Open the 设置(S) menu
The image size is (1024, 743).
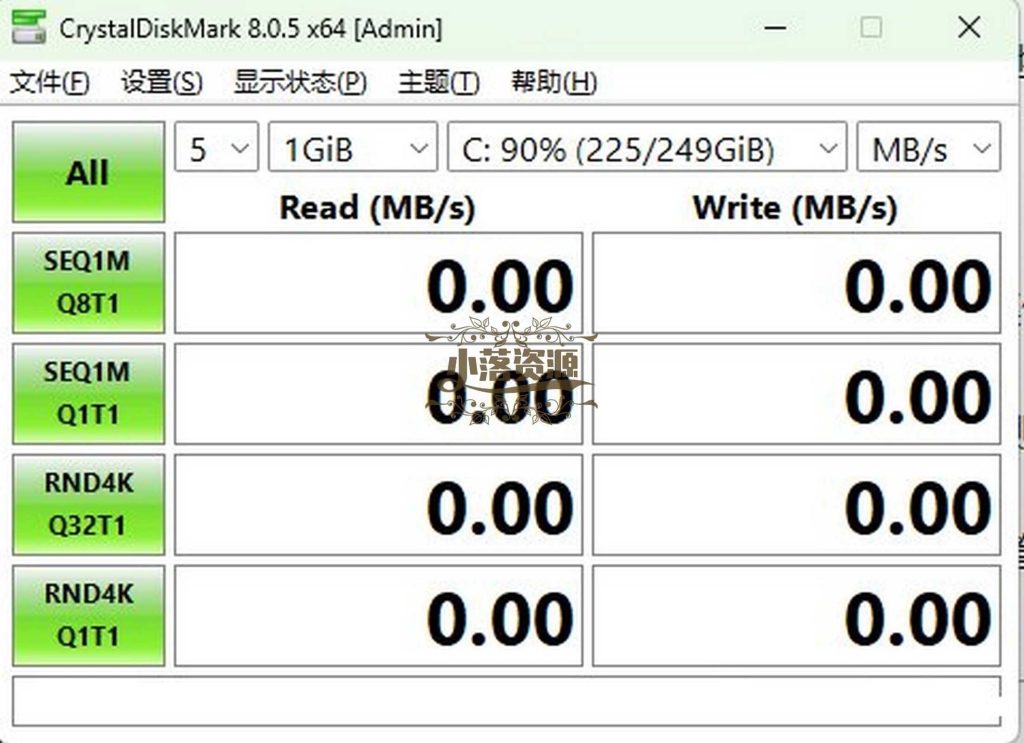pos(161,83)
